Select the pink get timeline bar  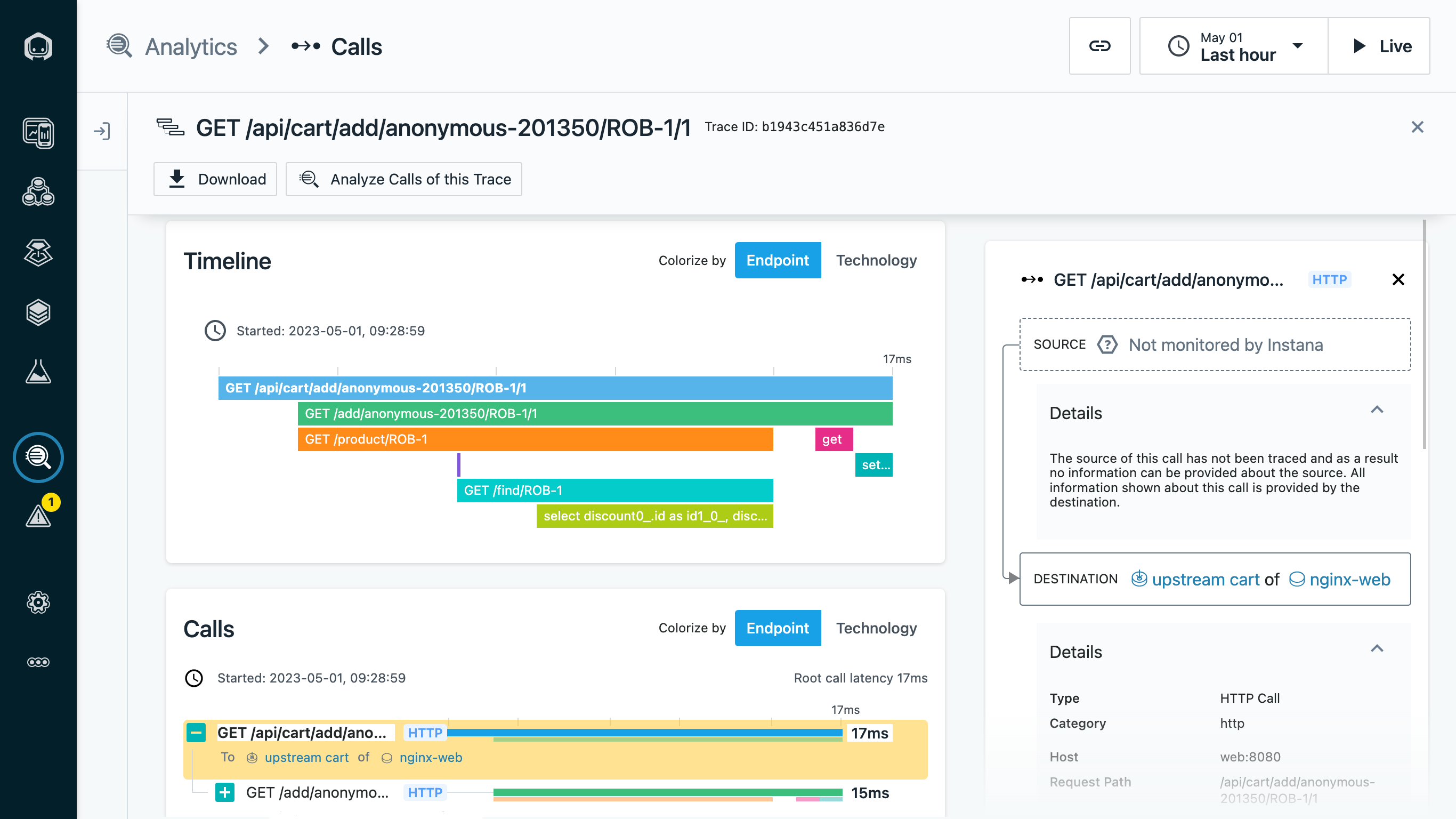tap(834, 439)
